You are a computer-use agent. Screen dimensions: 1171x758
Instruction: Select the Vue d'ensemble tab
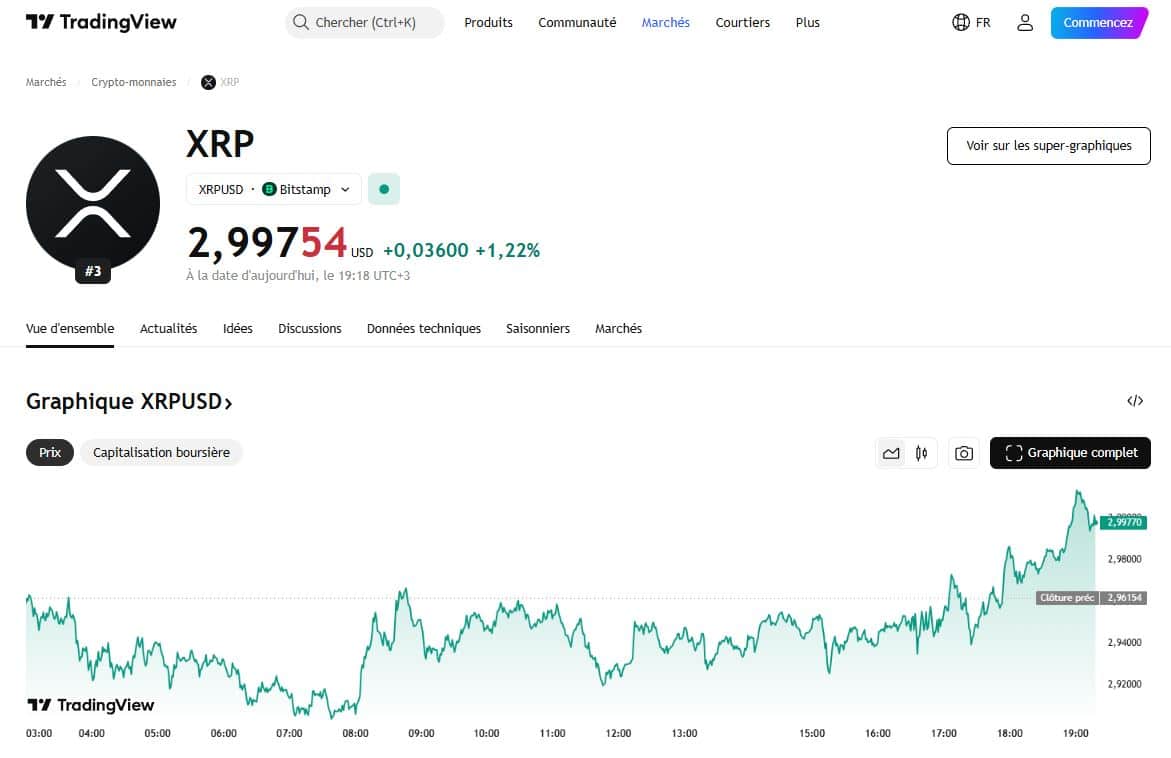pyautogui.click(x=70, y=329)
